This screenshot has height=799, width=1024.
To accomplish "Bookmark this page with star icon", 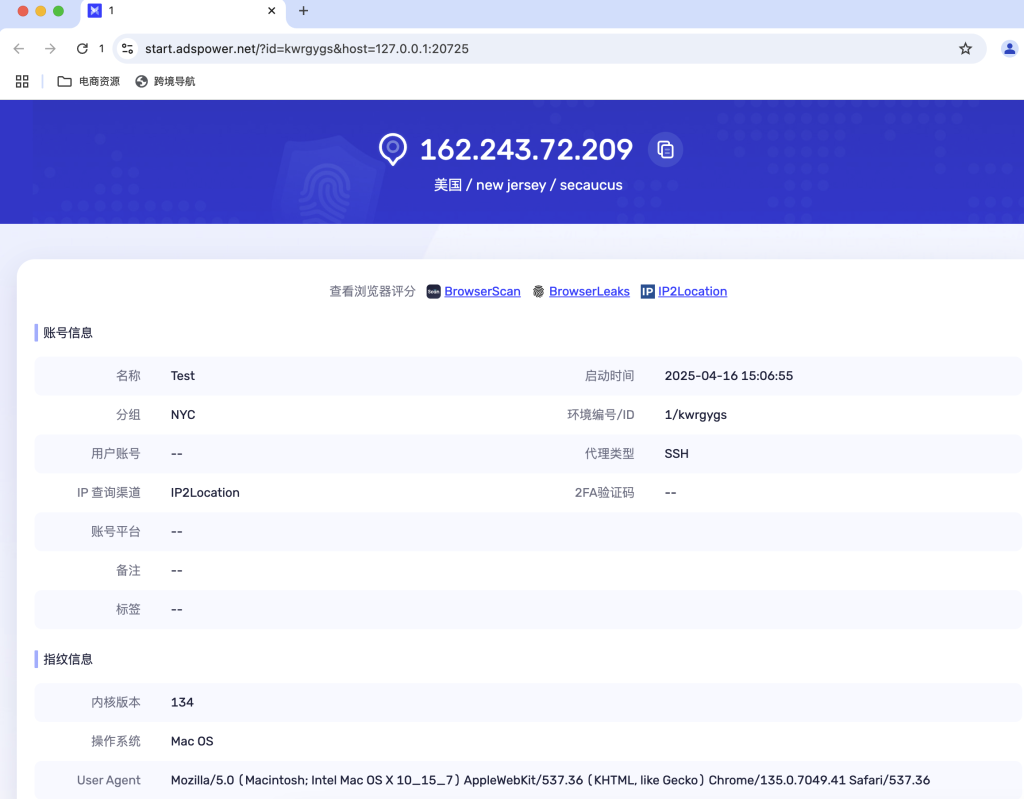I will click(x=965, y=48).
